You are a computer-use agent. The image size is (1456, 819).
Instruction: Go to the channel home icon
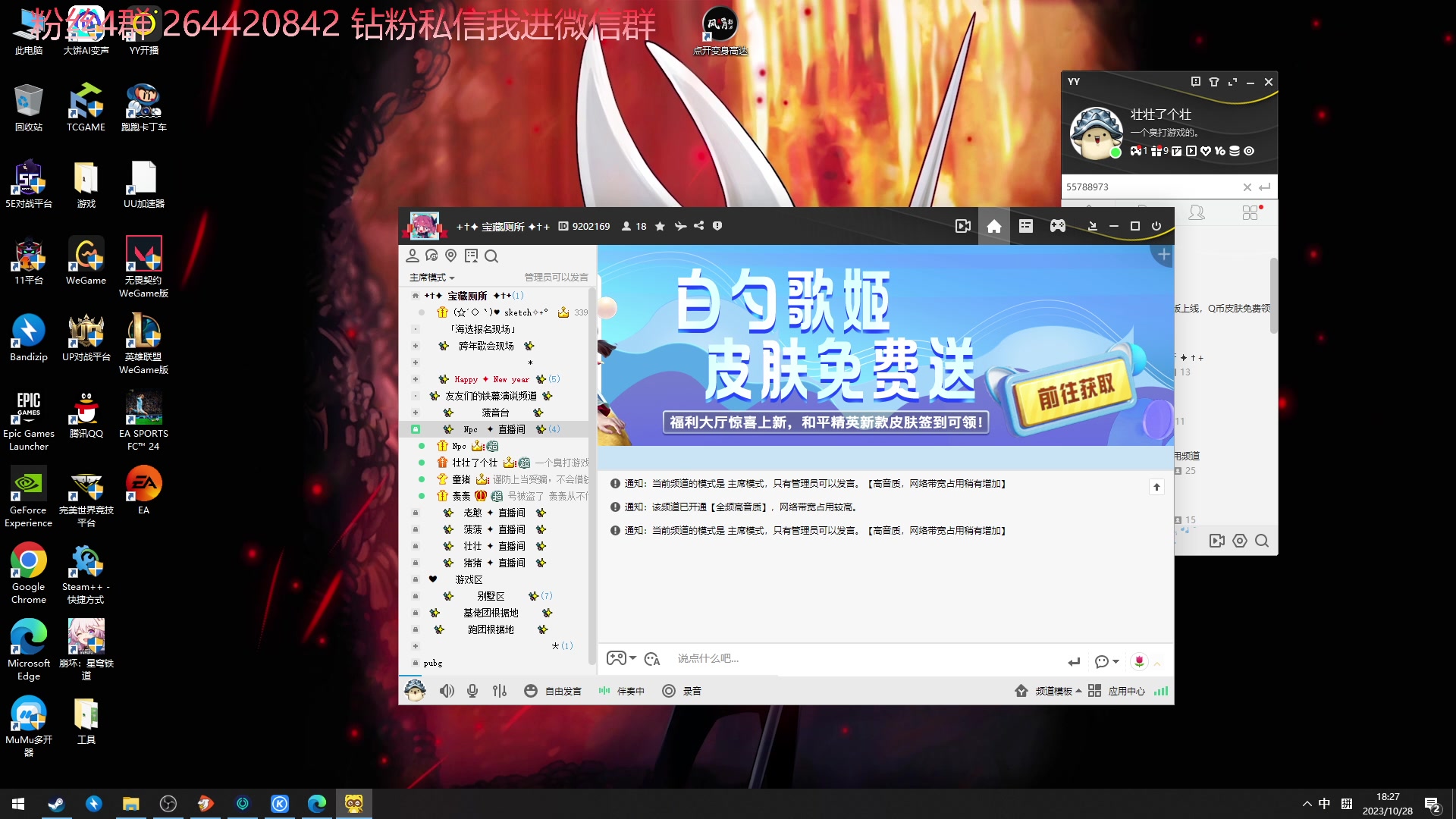[994, 226]
